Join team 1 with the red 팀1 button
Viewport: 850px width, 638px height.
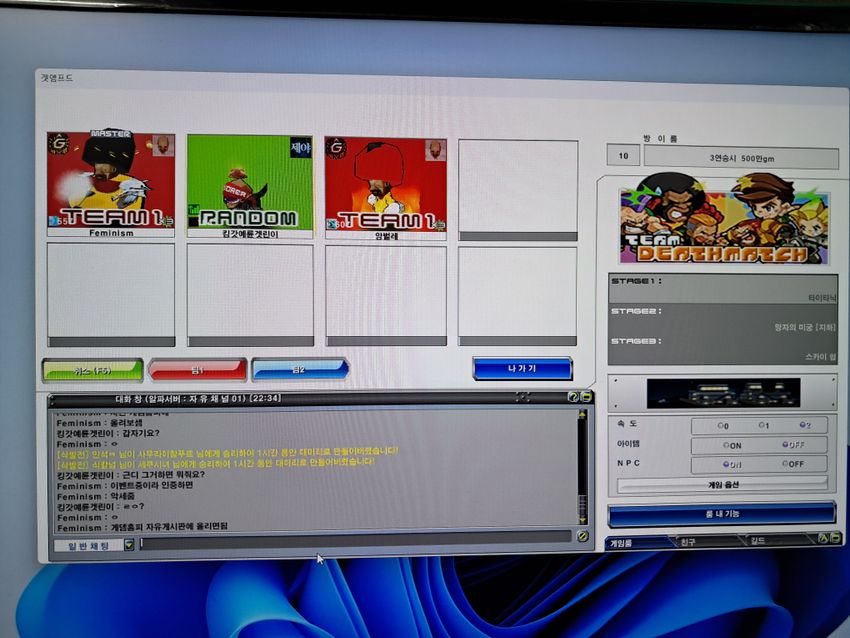coord(197,370)
